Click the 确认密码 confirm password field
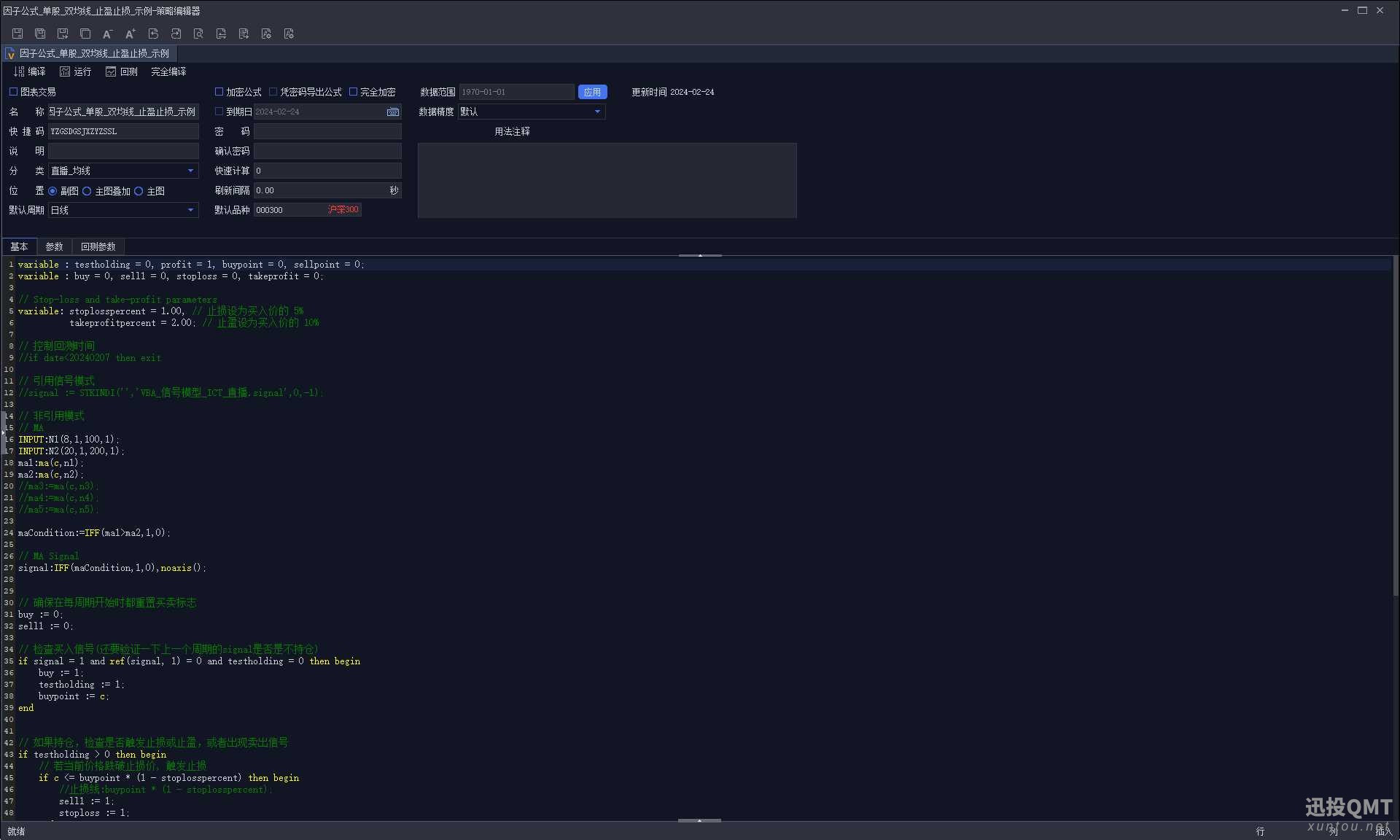 point(327,151)
